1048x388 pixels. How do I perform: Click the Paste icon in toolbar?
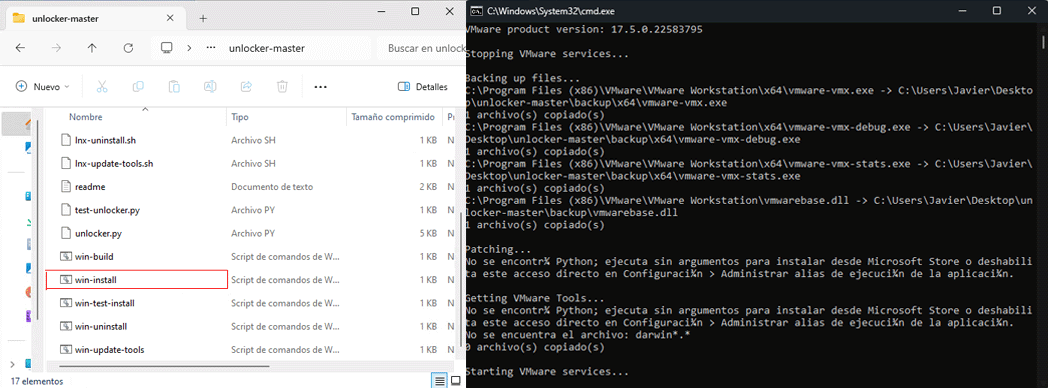point(174,86)
